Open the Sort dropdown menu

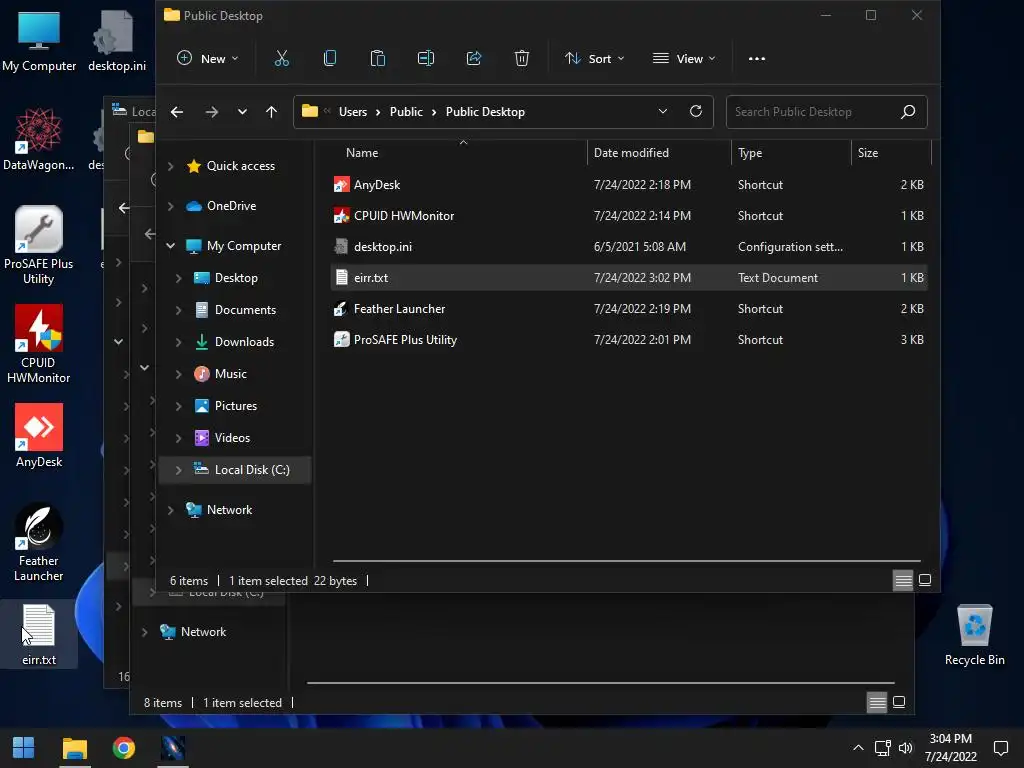point(594,59)
